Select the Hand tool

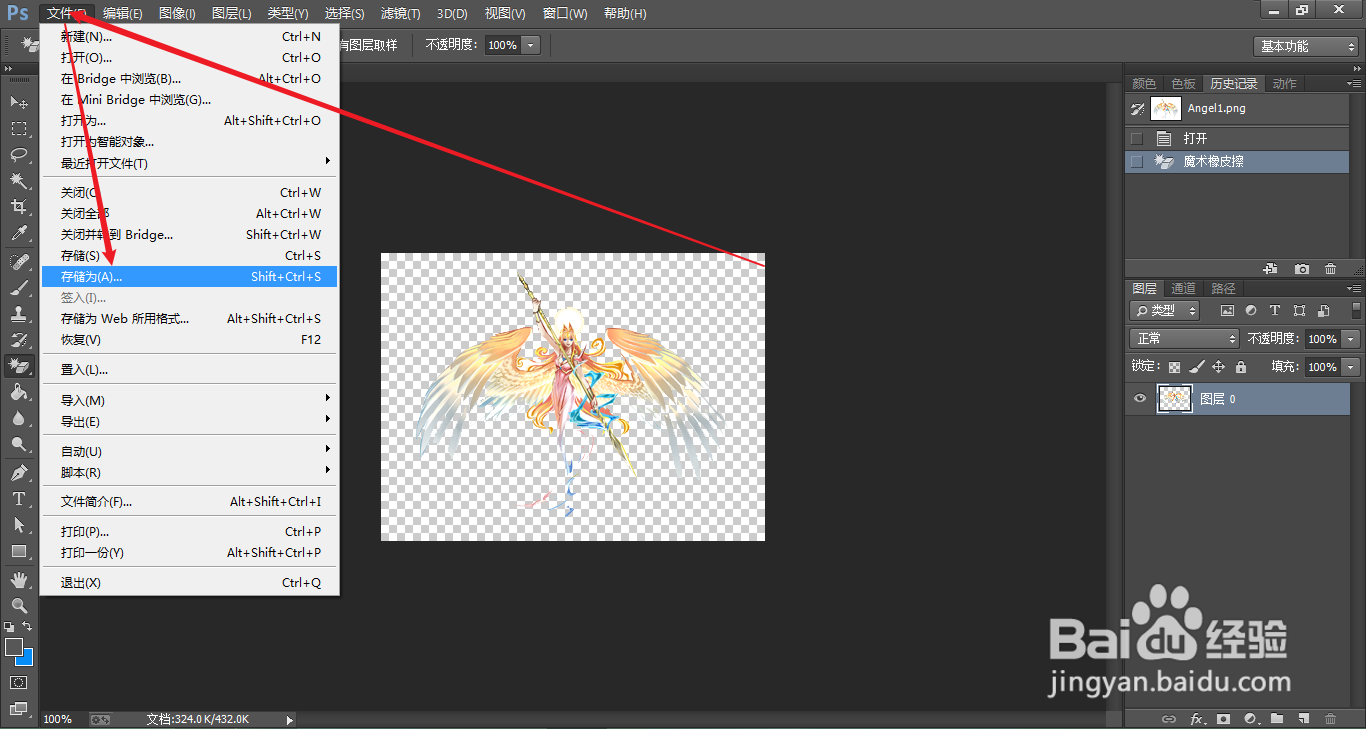coord(19,580)
